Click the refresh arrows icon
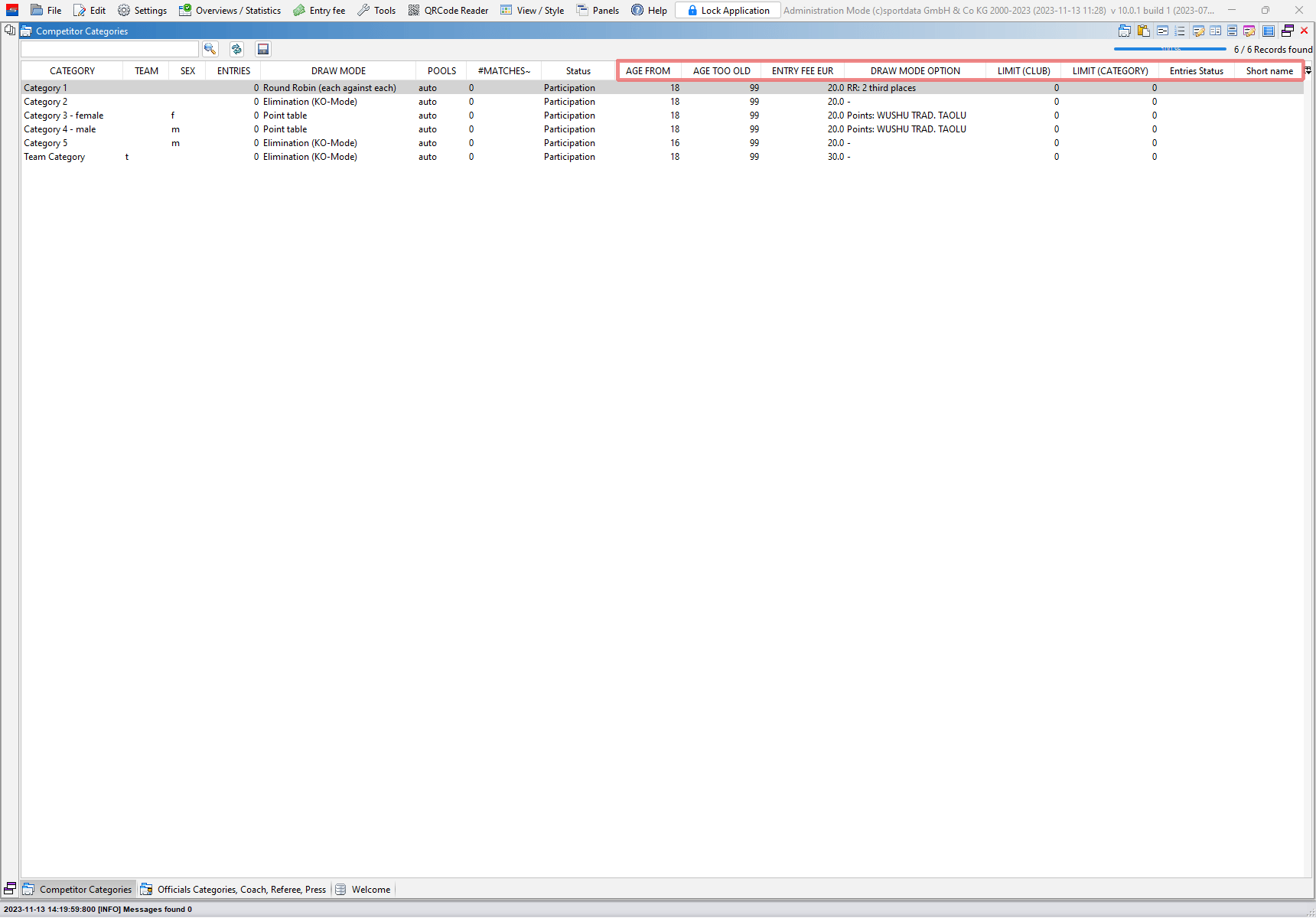Screen dimensions: 1316x918 (236, 49)
